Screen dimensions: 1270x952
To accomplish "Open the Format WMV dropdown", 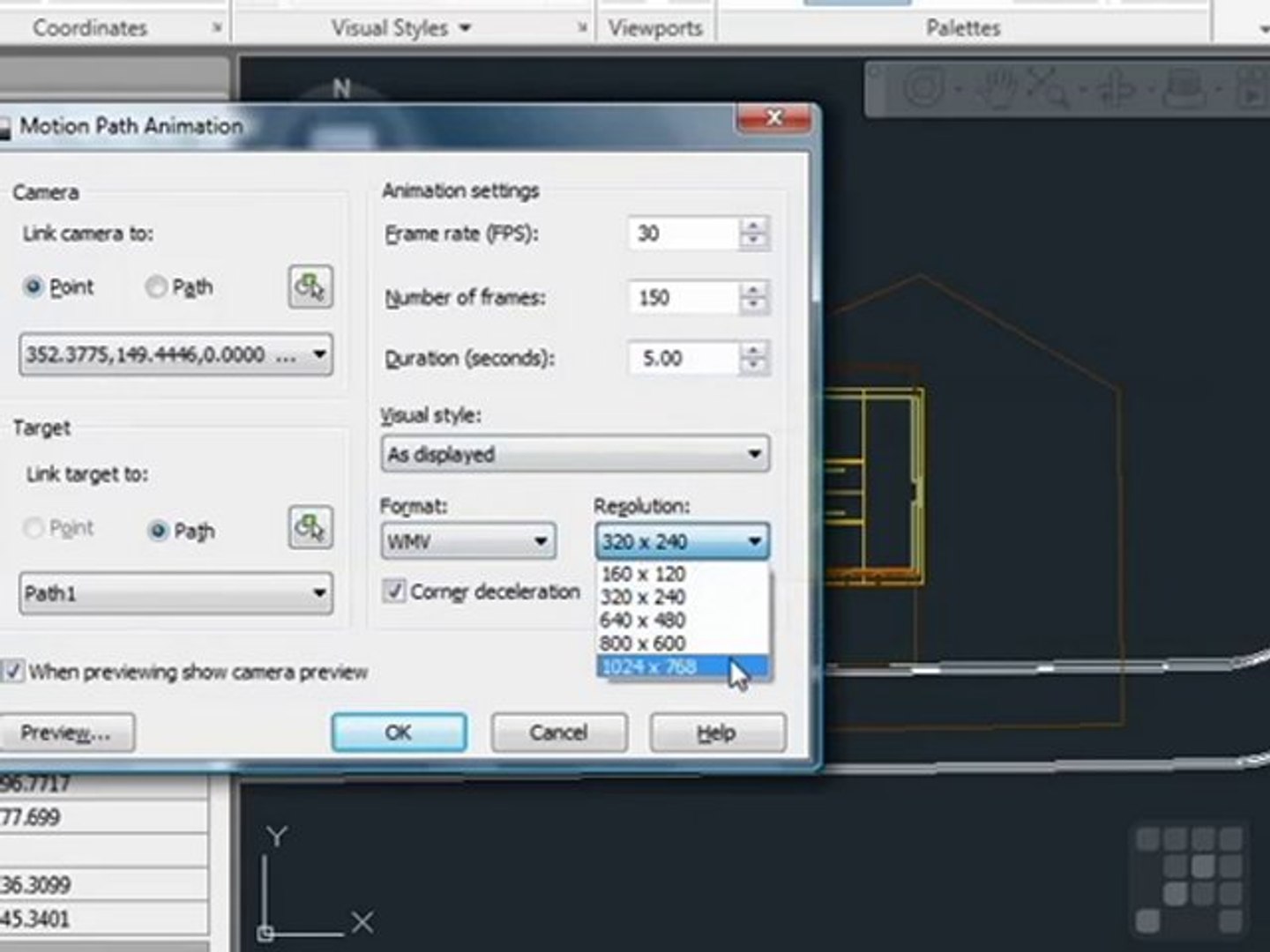I will point(468,541).
